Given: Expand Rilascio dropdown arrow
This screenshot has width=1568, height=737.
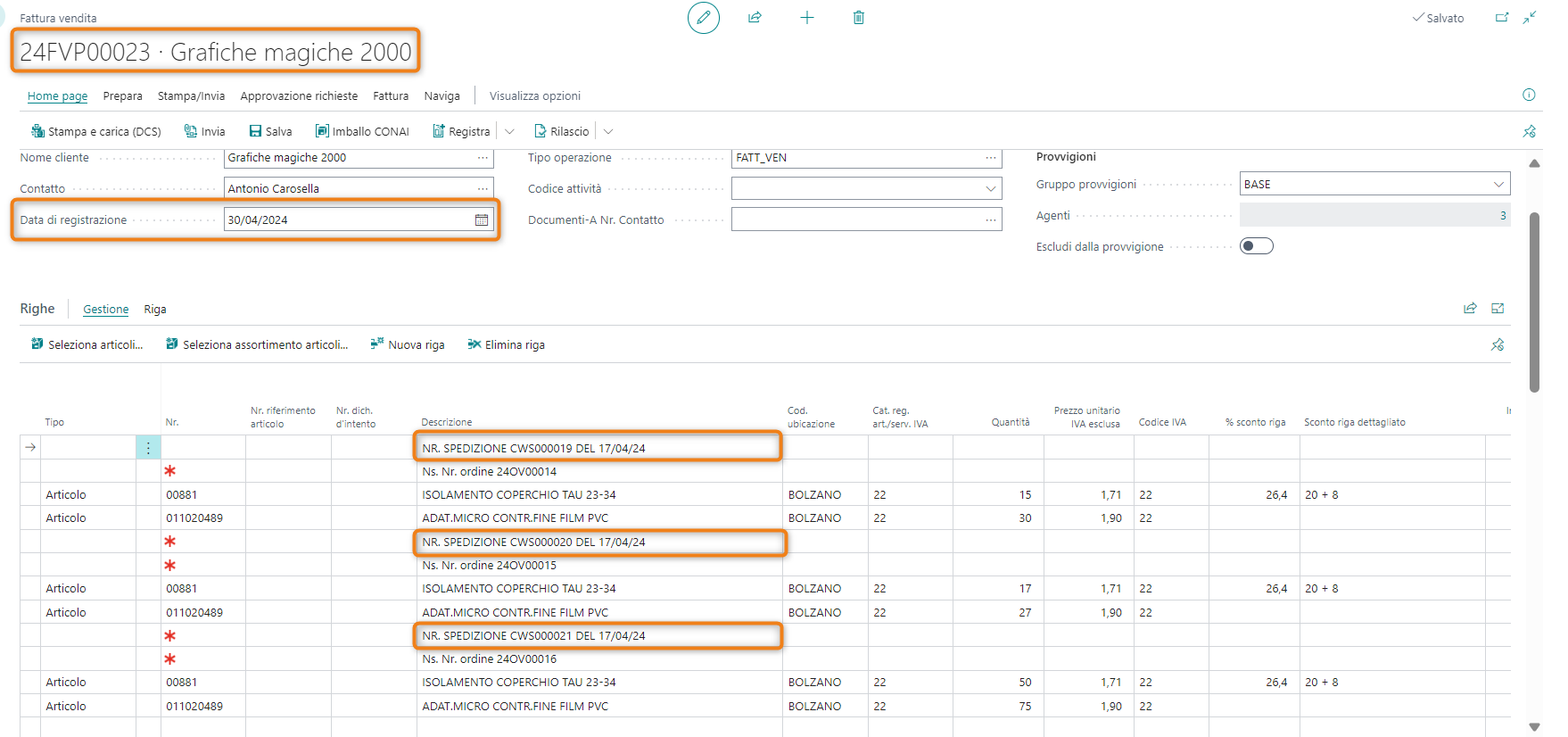Looking at the screenshot, I should 608,132.
